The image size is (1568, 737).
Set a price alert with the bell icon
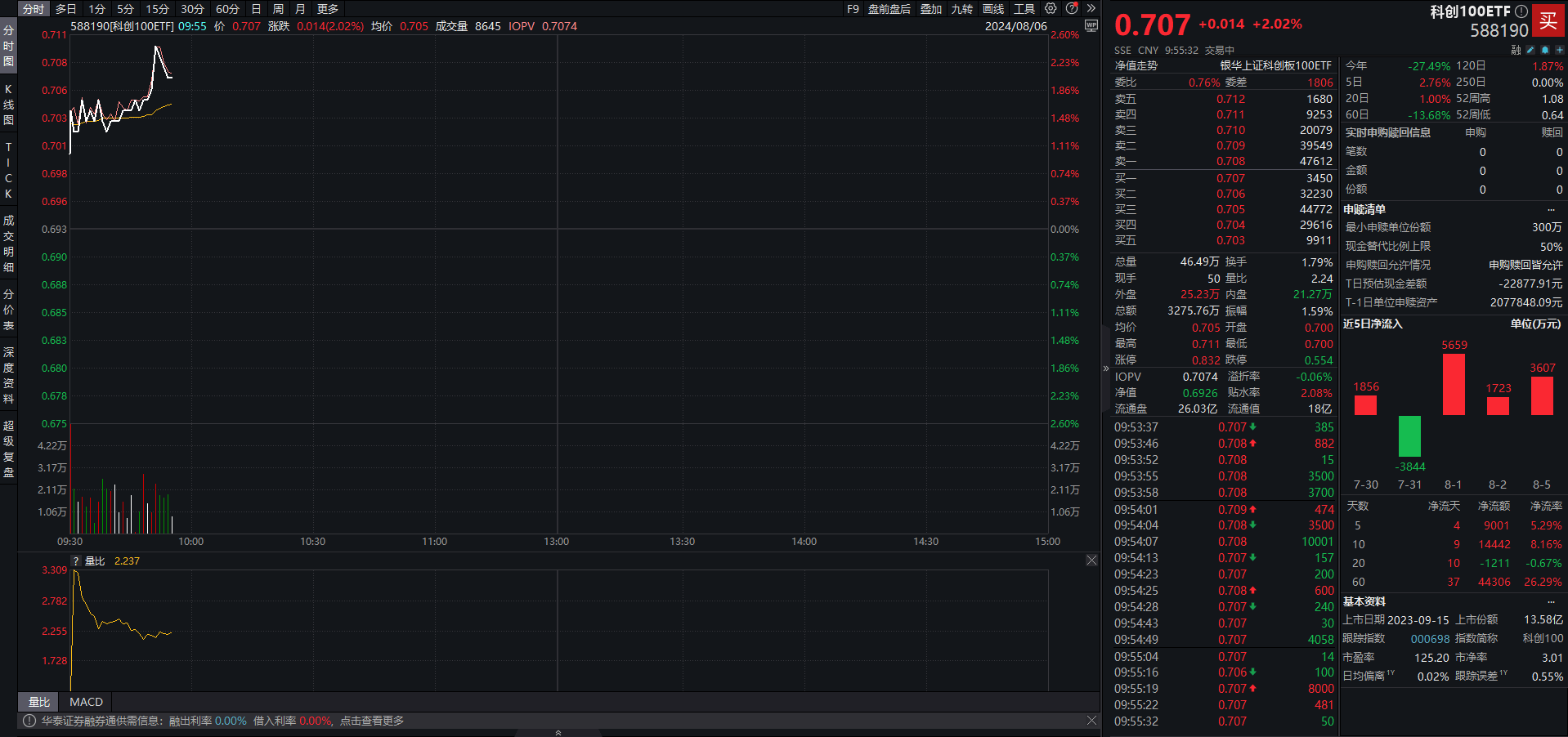(x=1544, y=50)
